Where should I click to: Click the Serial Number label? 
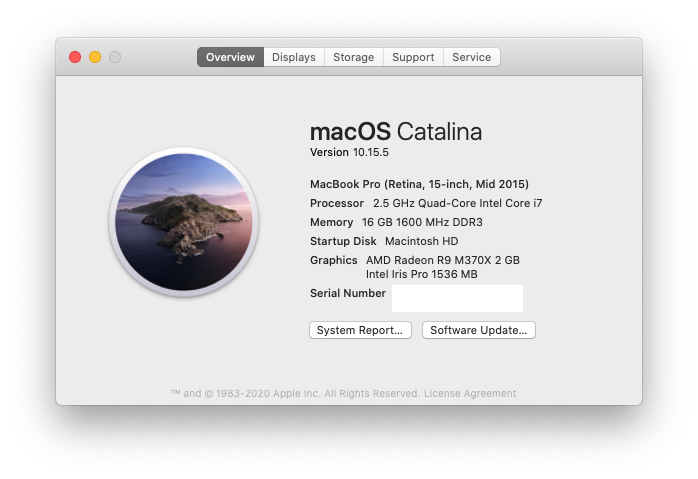pyautogui.click(x=348, y=293)
